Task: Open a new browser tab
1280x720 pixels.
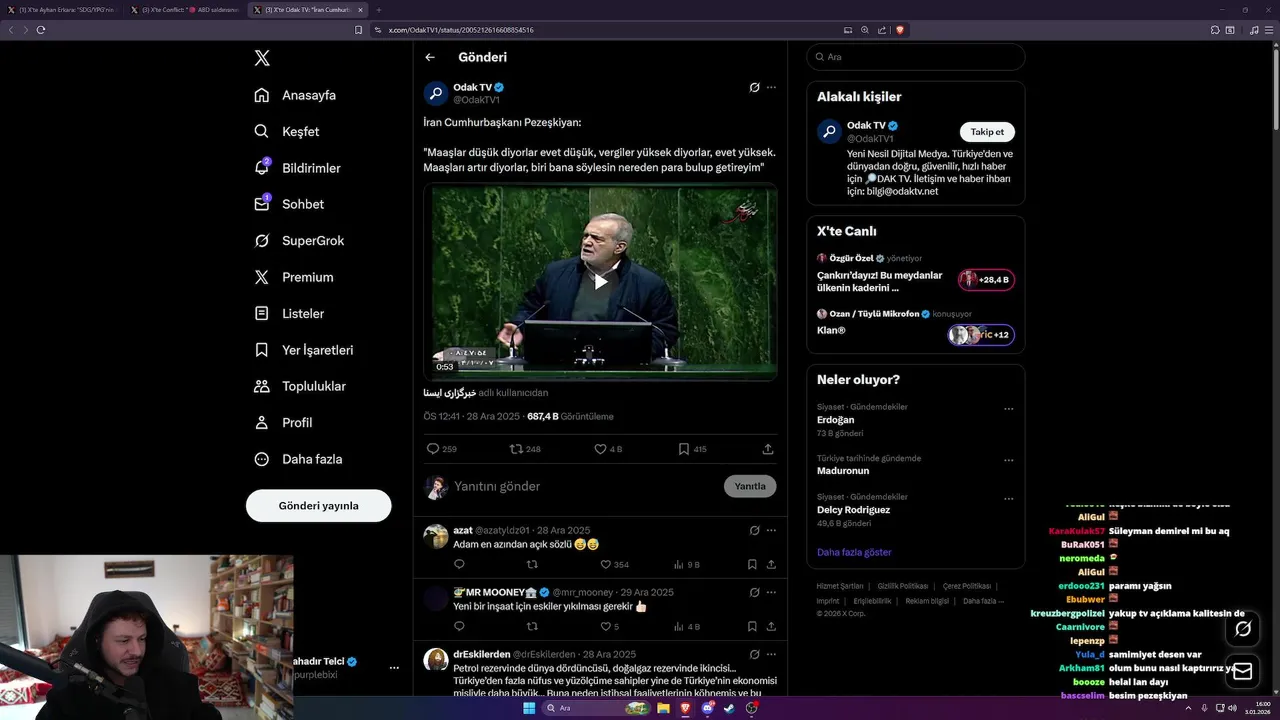Action: (x=379, y=10)
